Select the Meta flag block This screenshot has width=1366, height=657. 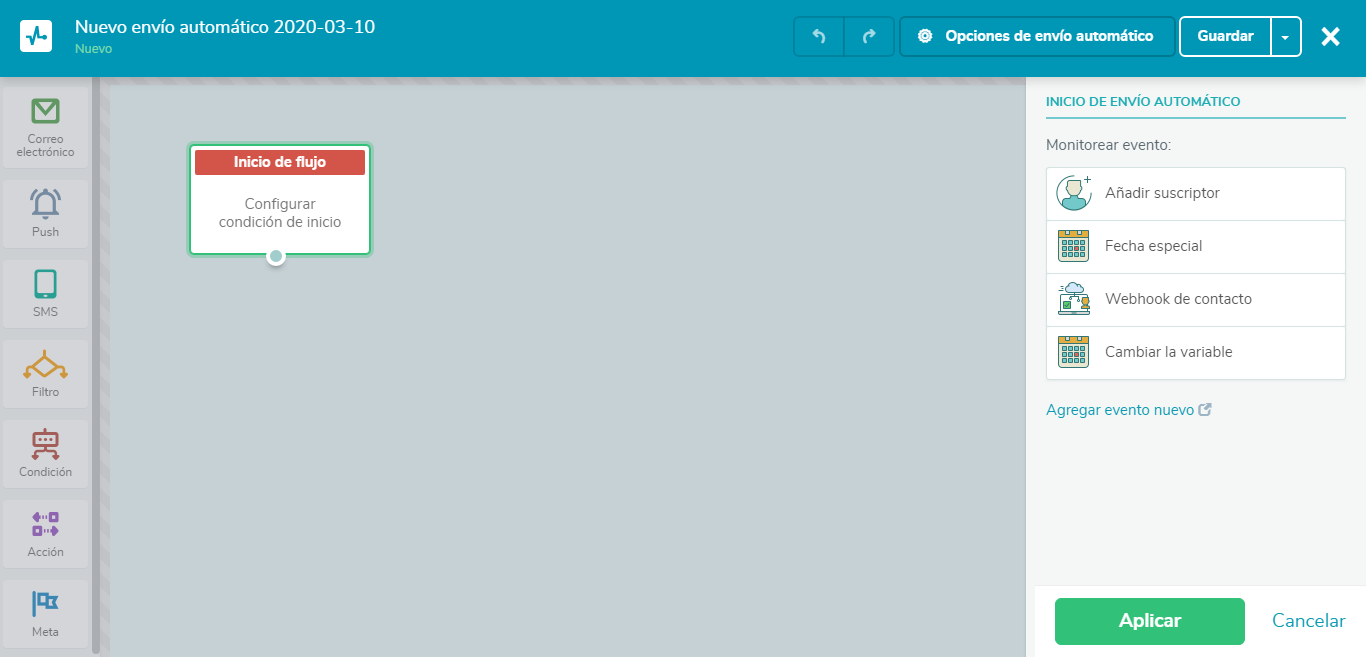click(45, 614)
